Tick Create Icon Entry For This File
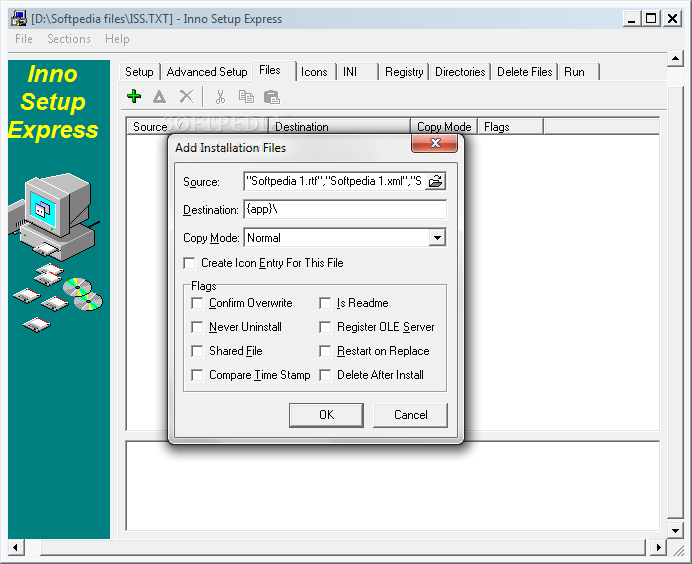The image size is (692, 564). (x=189, y=263)
